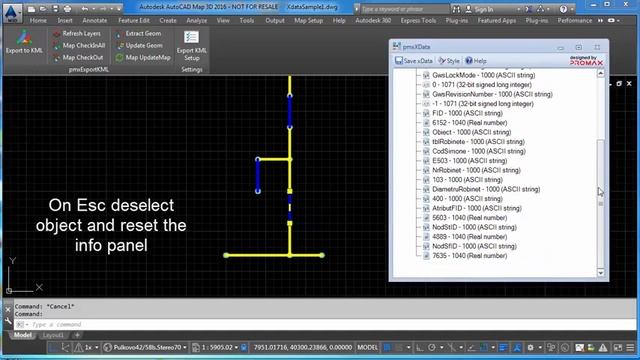Toggle lineweight display in status bar
640x360 pixels.
tap(503, 348)
